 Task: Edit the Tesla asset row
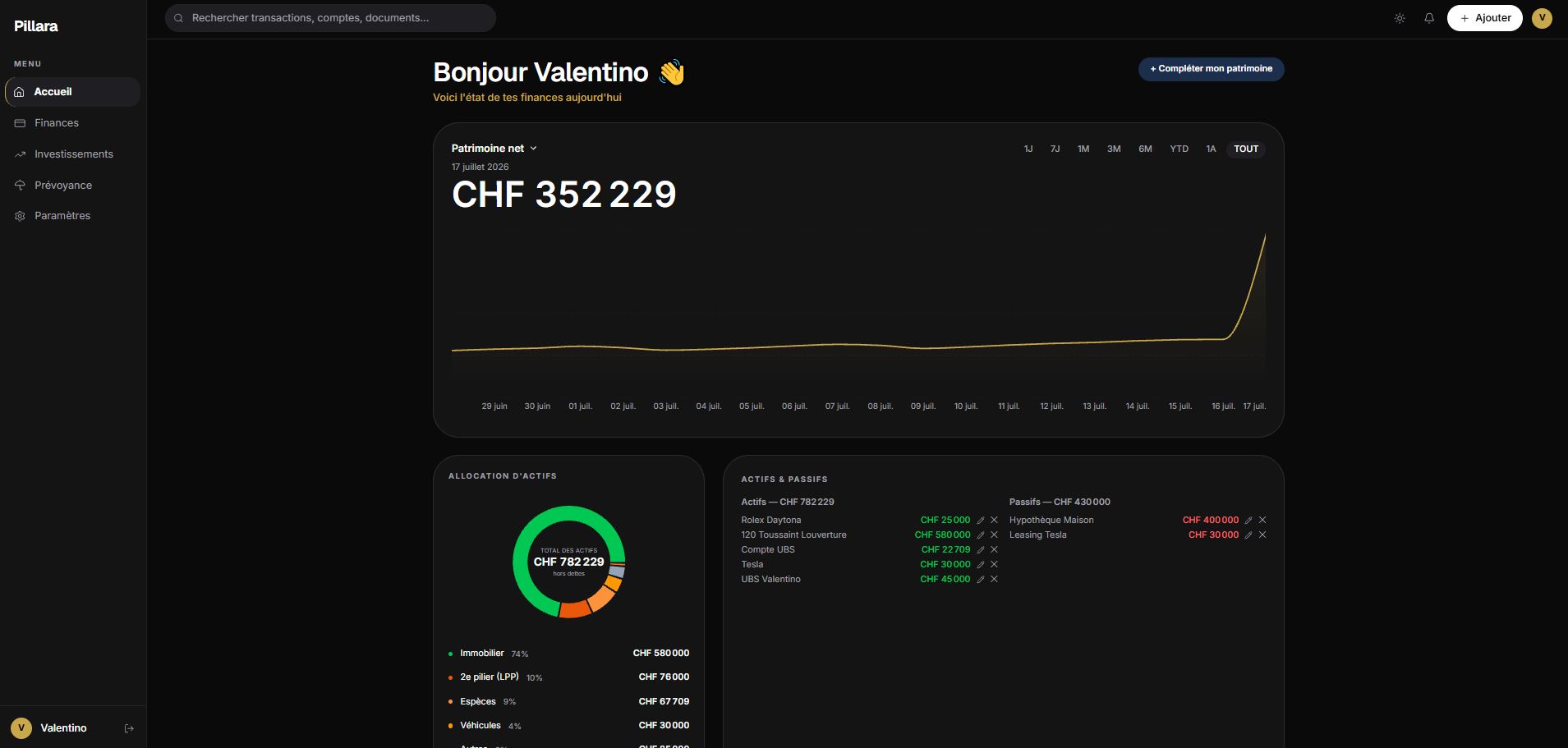pos(980,565)
